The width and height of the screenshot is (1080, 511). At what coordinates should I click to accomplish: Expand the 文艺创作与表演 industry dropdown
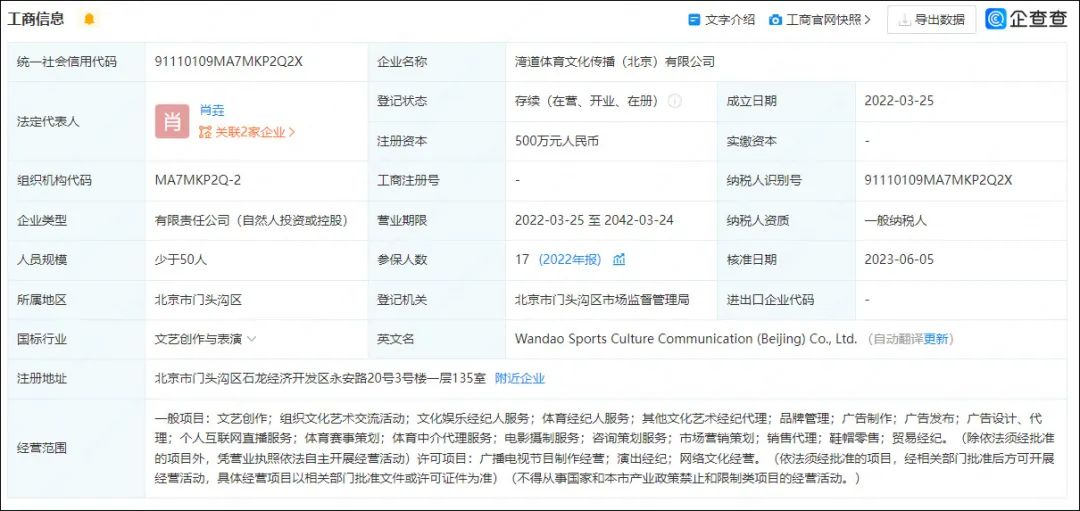point(251,339)
